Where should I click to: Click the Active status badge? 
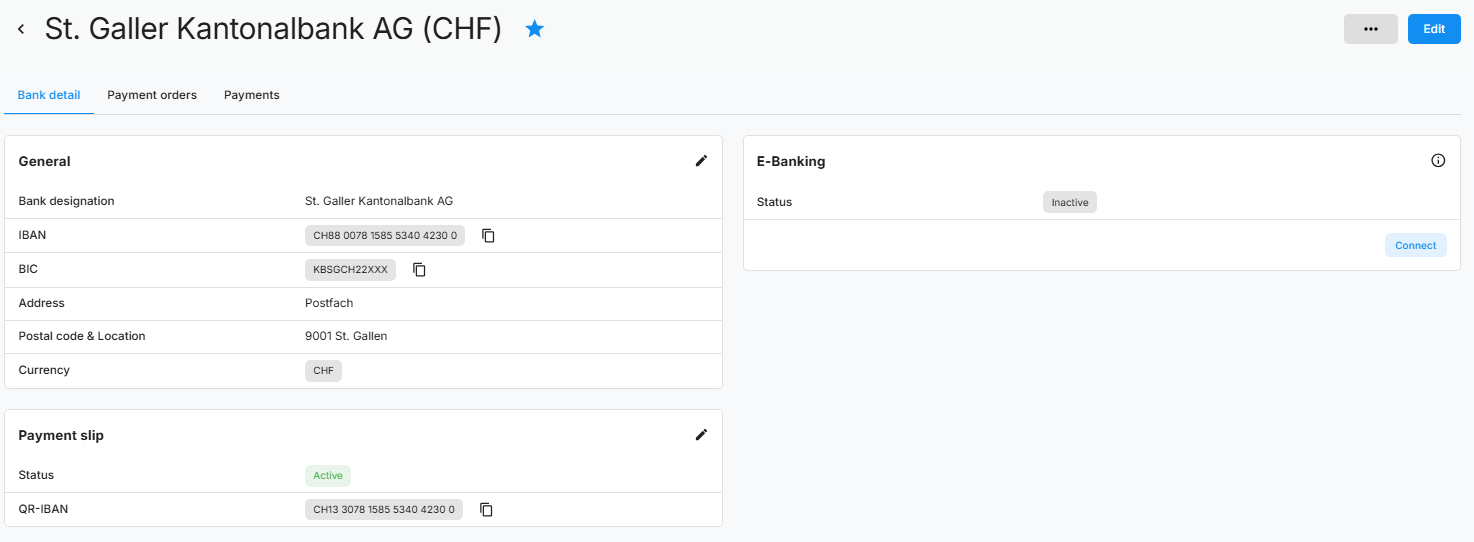tap(328, 476)
